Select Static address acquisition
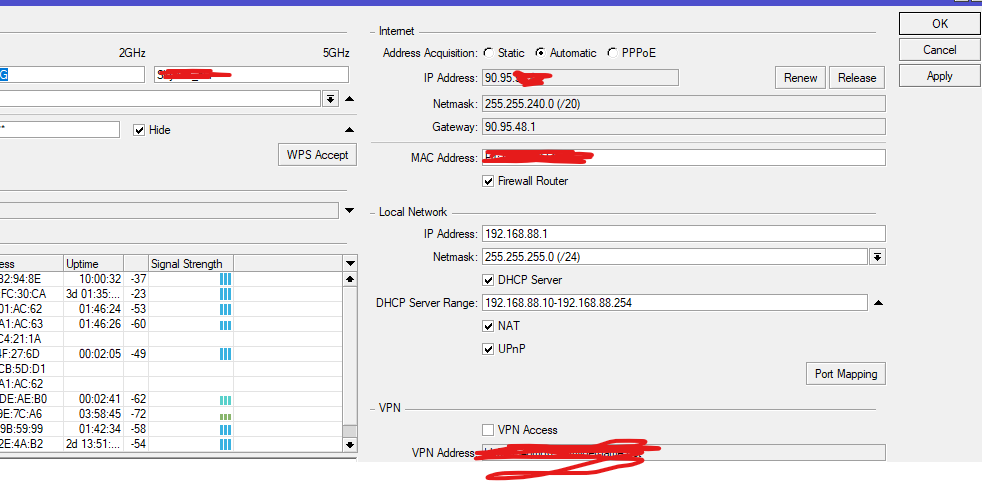The image size is (982, 481). tap(488, 53)
